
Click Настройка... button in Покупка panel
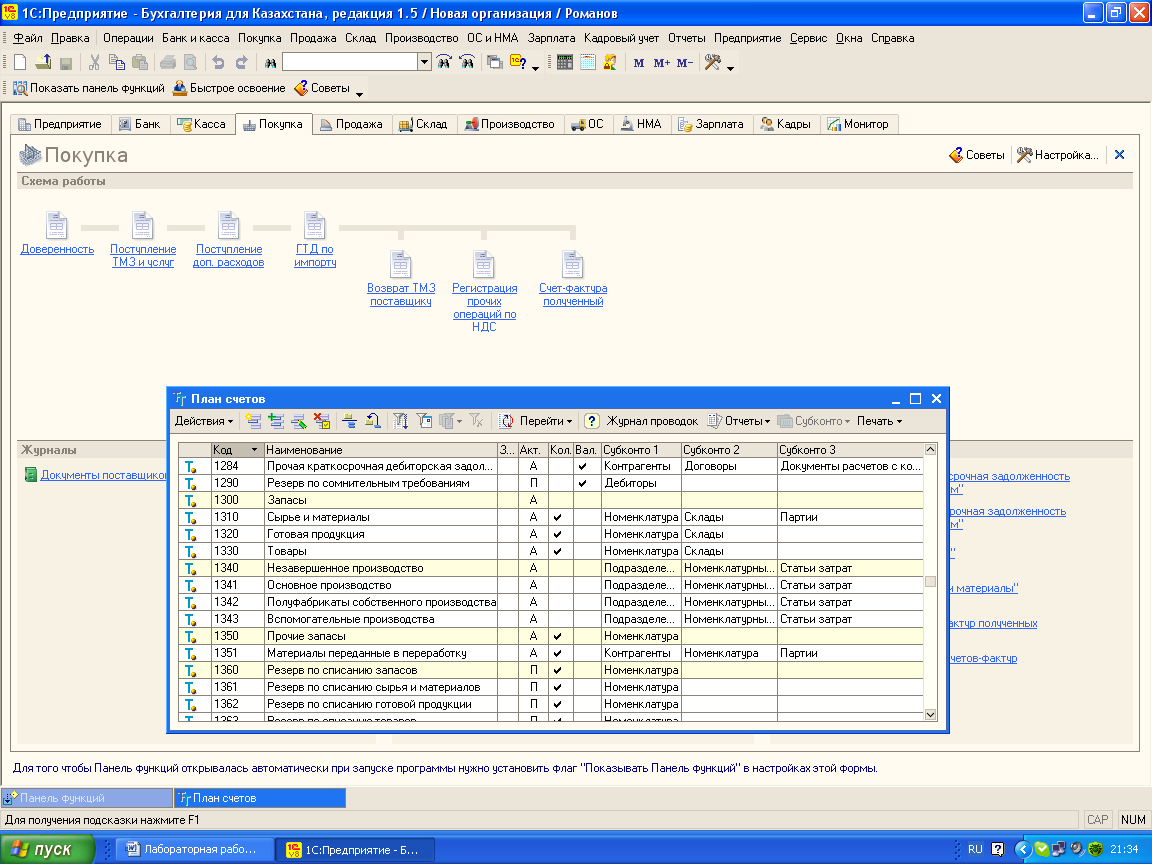pyautogui.click(x=1057, y=155)
